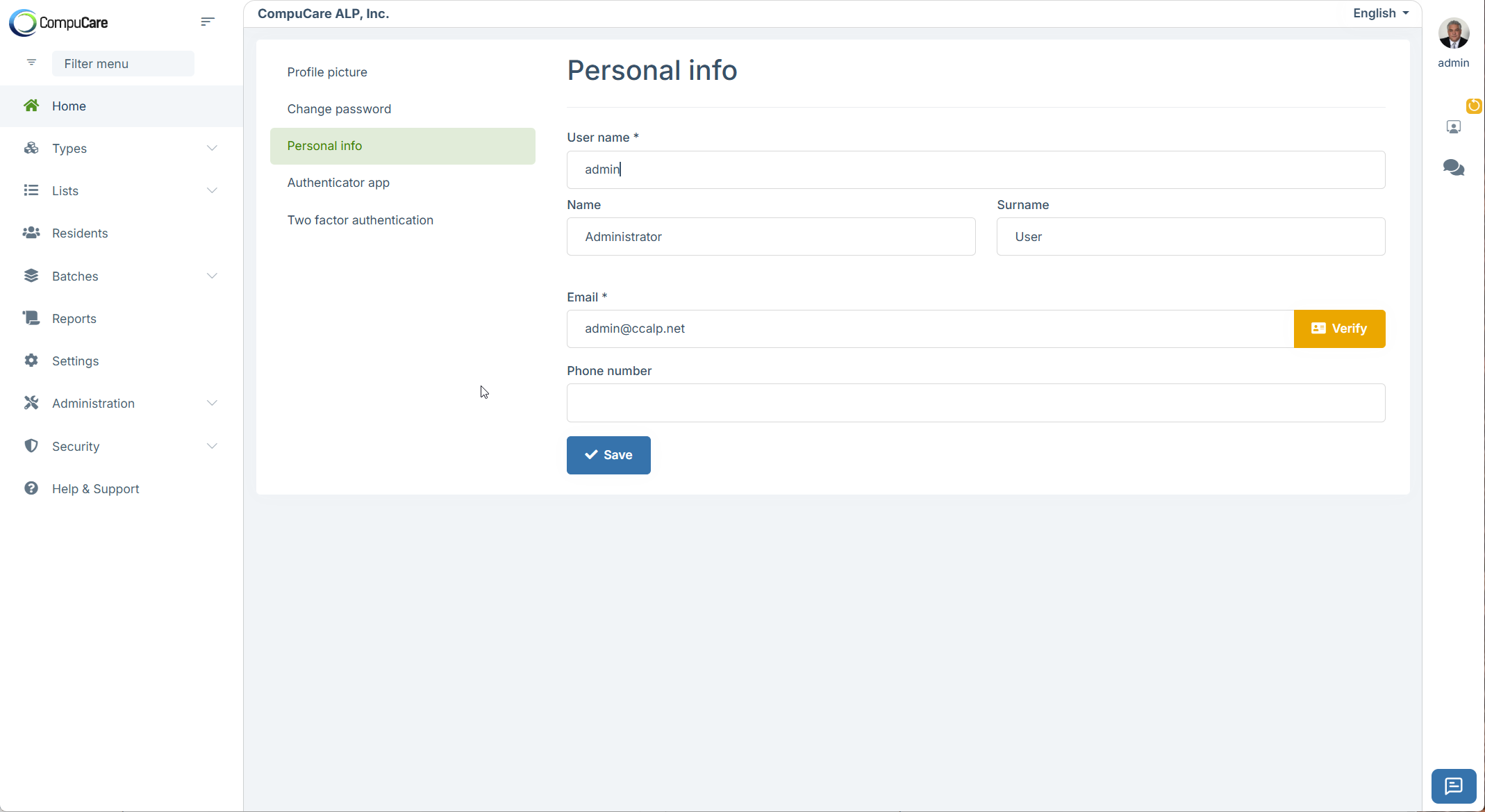Click the admin profile avatar
The width and height of the screenshot is (1485, 812).
[x=1453, y=33]
